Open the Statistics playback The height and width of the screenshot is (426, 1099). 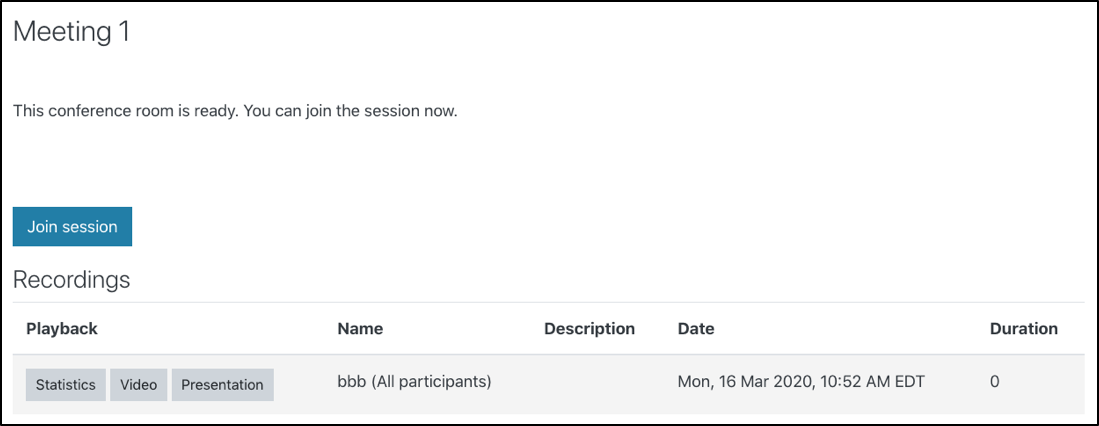tap(66, 385)
